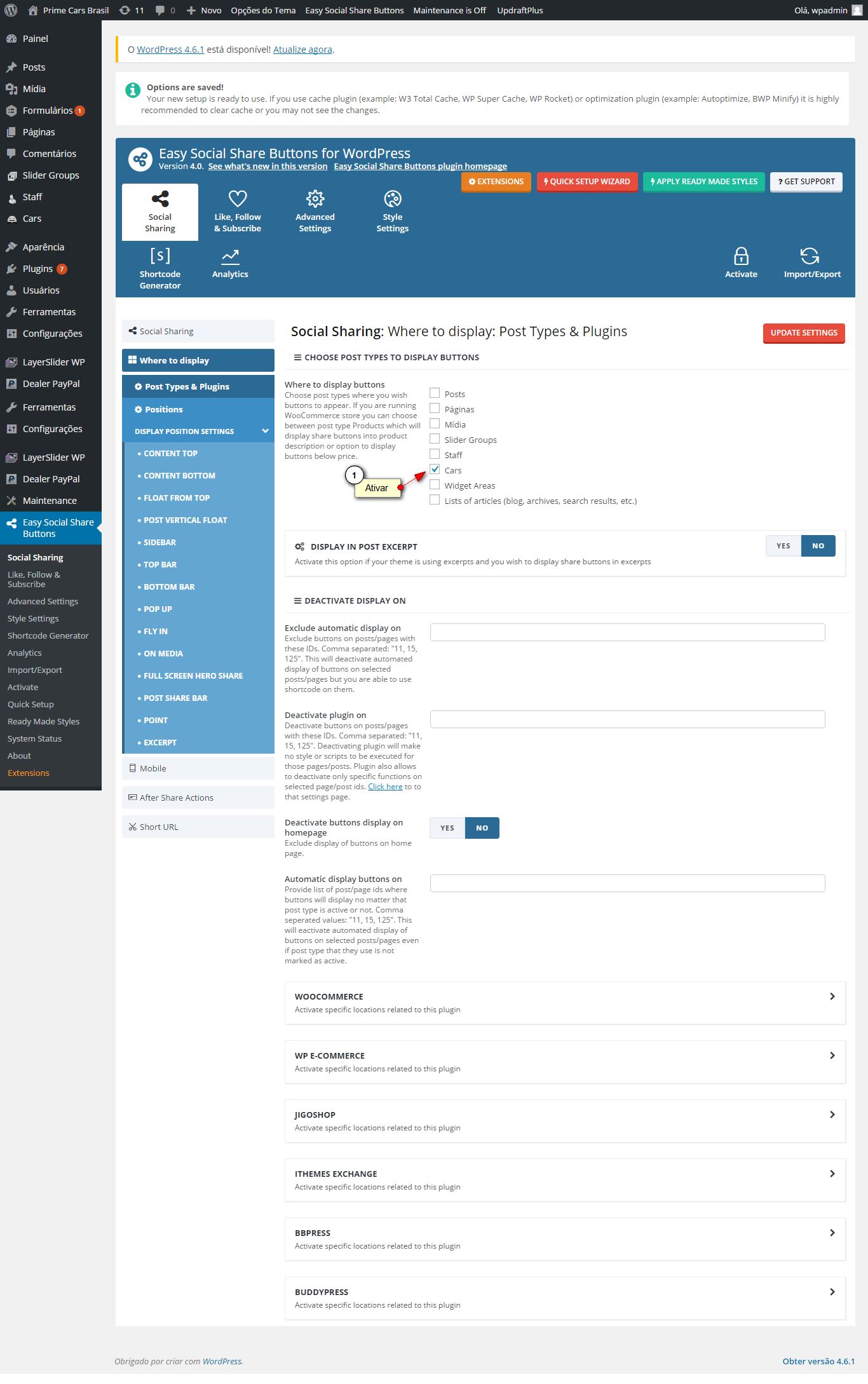Enable the Staff post type checkbox
Viewport: 868px width, 1384px height.
click(435, 454)
